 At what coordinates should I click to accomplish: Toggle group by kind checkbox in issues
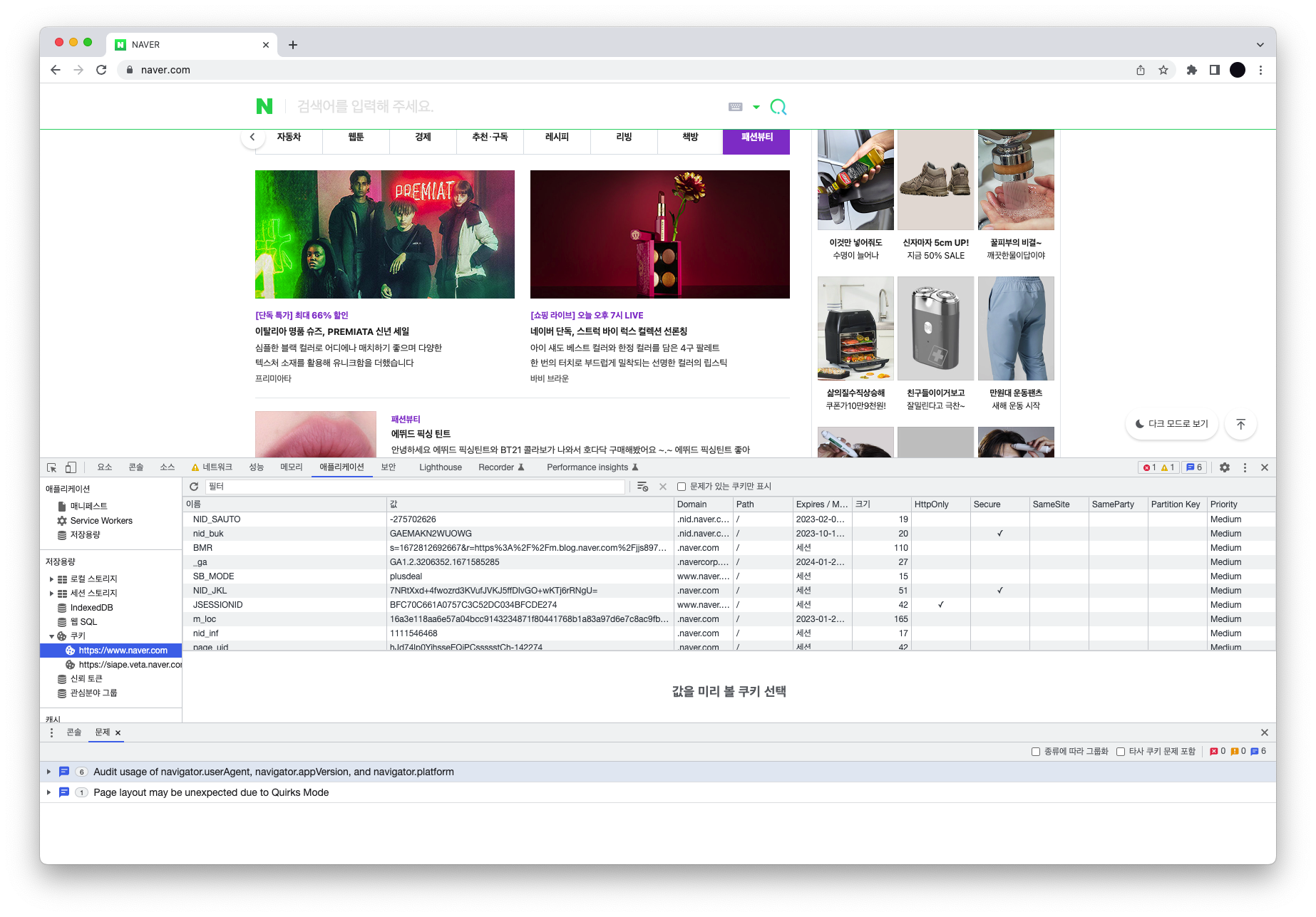pyautogui.click(x=1036, y=752)
